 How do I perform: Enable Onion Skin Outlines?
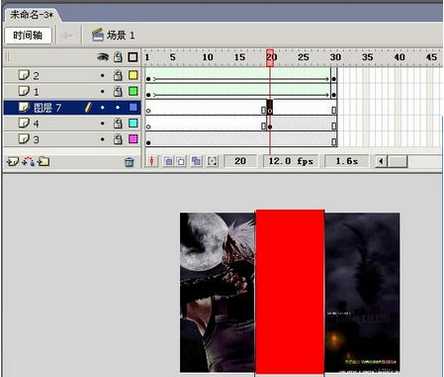[x=181, y=161]
